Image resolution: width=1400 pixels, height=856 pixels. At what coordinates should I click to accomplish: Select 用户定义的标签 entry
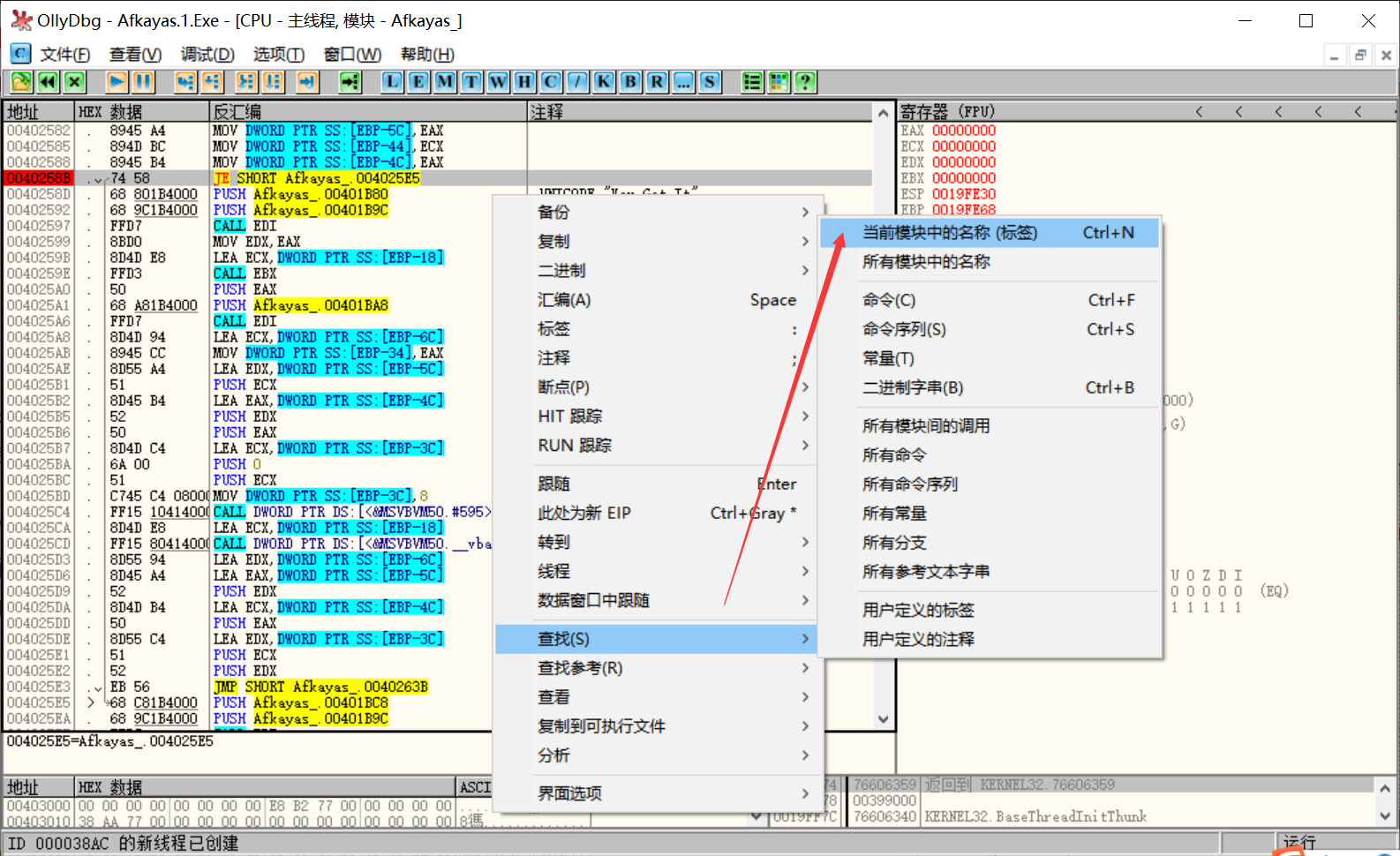pos(990,610)
